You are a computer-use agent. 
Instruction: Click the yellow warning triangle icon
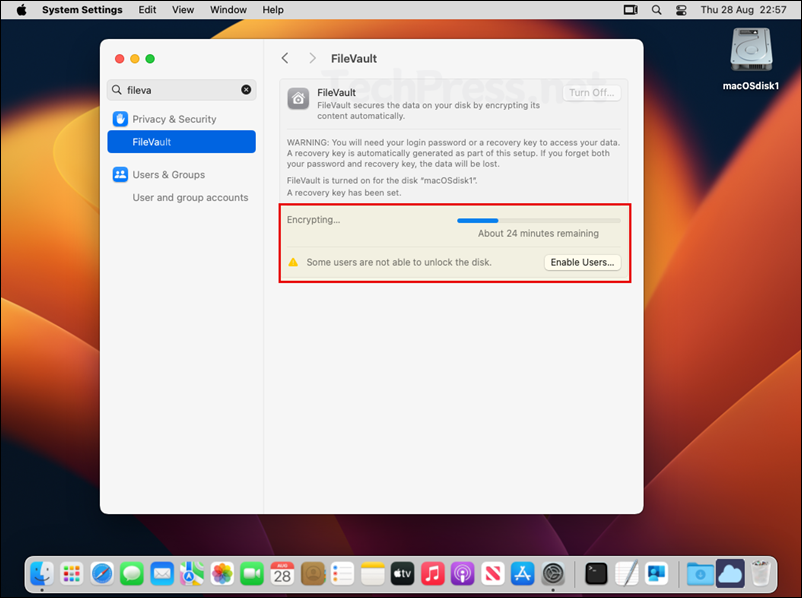pos(293,262)
